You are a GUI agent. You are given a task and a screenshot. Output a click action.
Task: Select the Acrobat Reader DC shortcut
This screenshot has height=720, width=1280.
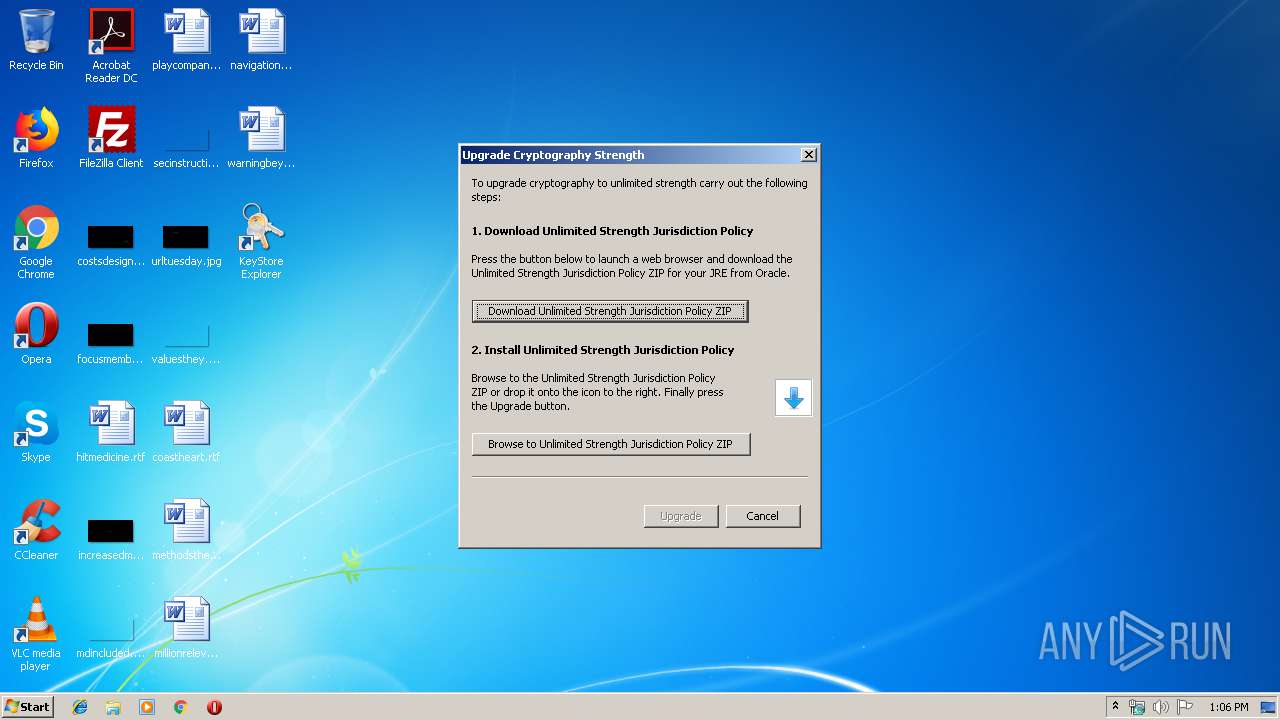(x=111, y=46)
